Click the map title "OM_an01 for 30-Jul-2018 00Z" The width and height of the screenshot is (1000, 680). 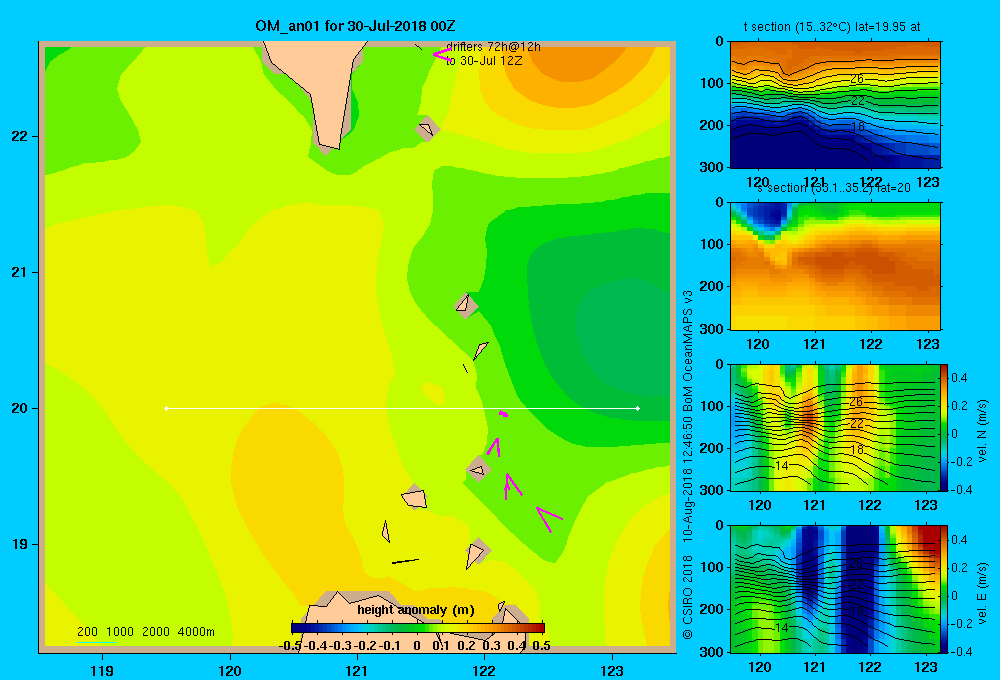(355, 26)
